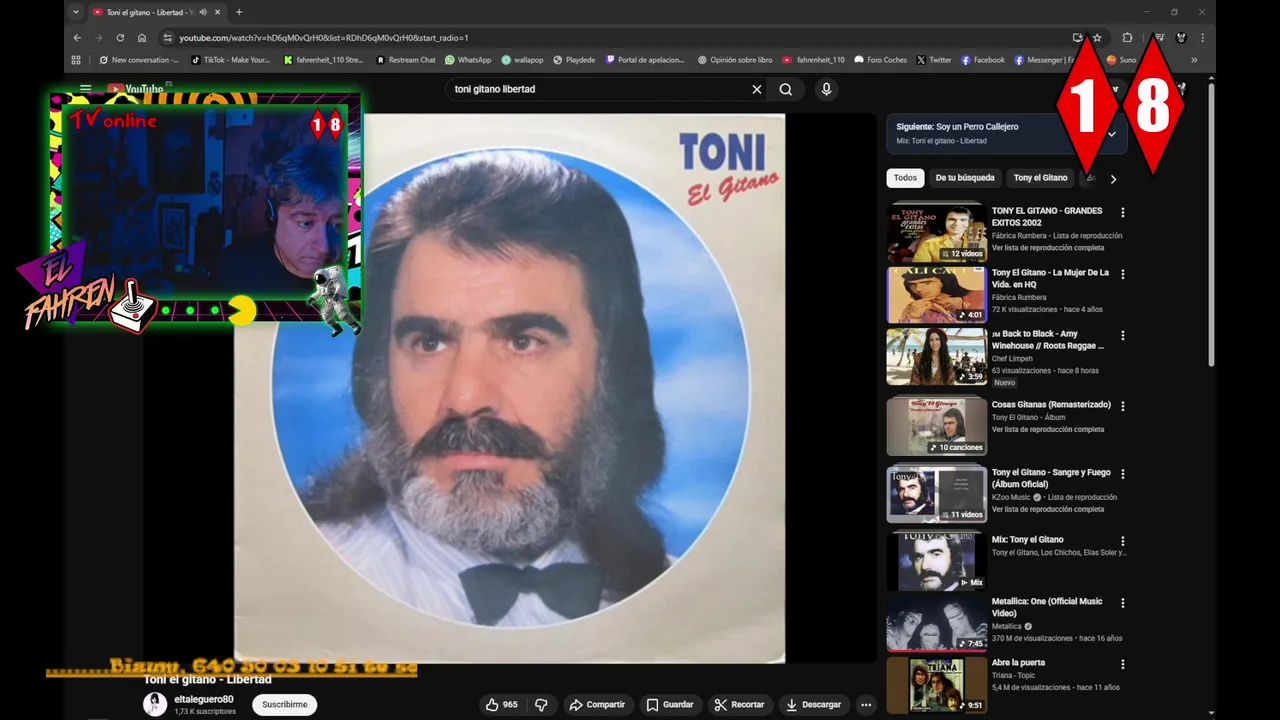The width and height of the screenshot is (1280, 720).
Task: Click the Suscribirme button
Action: pyautogui.click(x=284, y=705)
